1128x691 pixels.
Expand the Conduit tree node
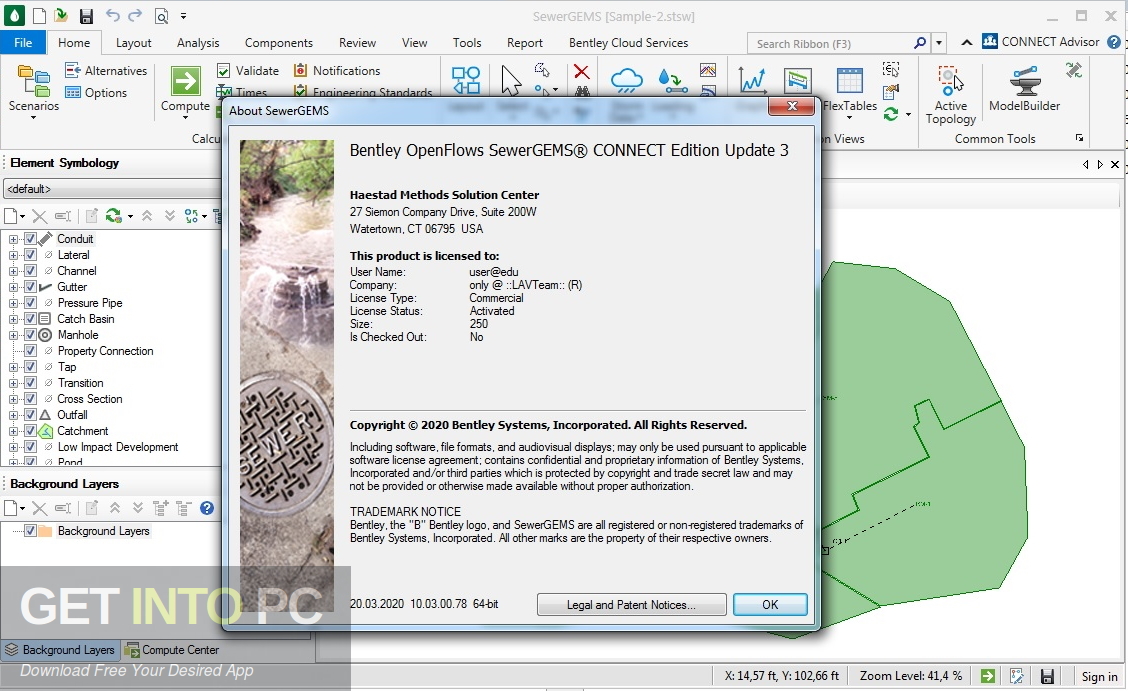click(x=13, y=239)
